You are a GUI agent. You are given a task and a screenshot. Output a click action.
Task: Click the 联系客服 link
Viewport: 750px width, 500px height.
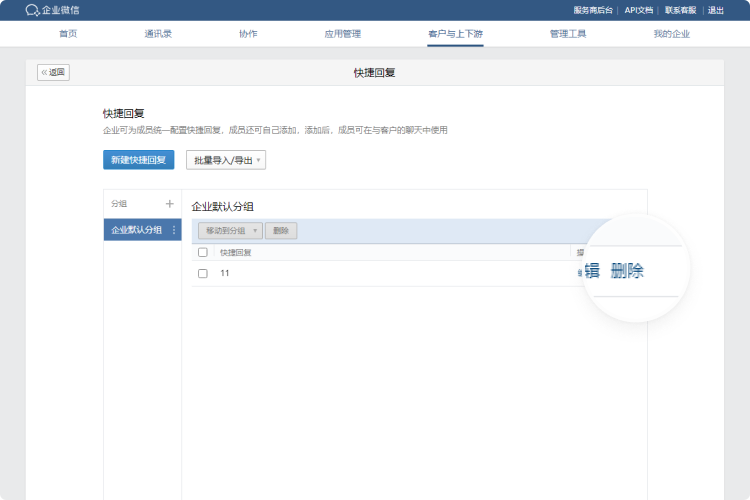[681, 10]
